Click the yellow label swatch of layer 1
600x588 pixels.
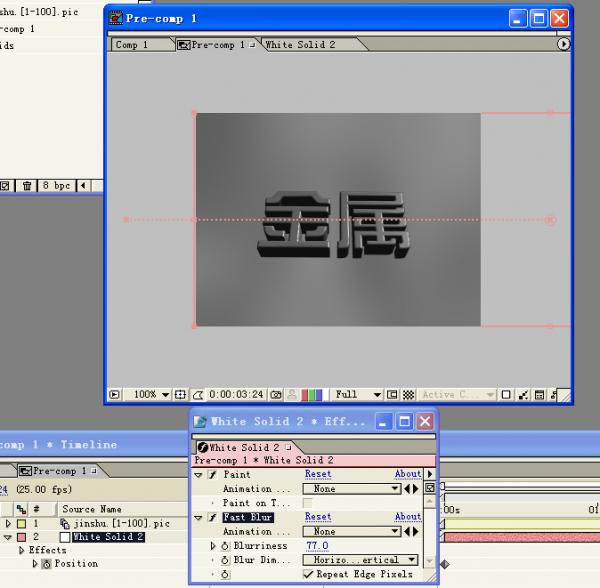(x=22, y=523)
